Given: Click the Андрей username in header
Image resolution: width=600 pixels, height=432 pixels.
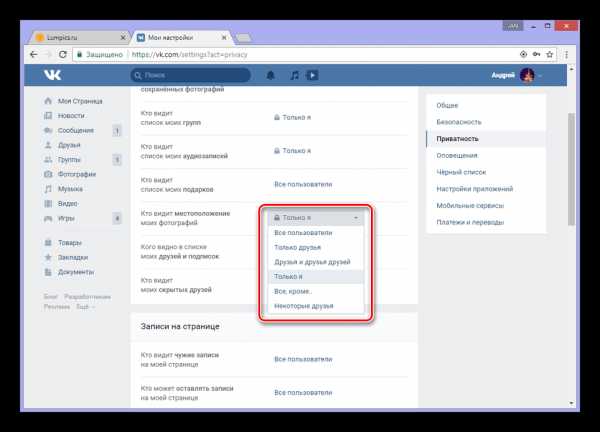Looking at the screenshot, I should pos(503,75).
